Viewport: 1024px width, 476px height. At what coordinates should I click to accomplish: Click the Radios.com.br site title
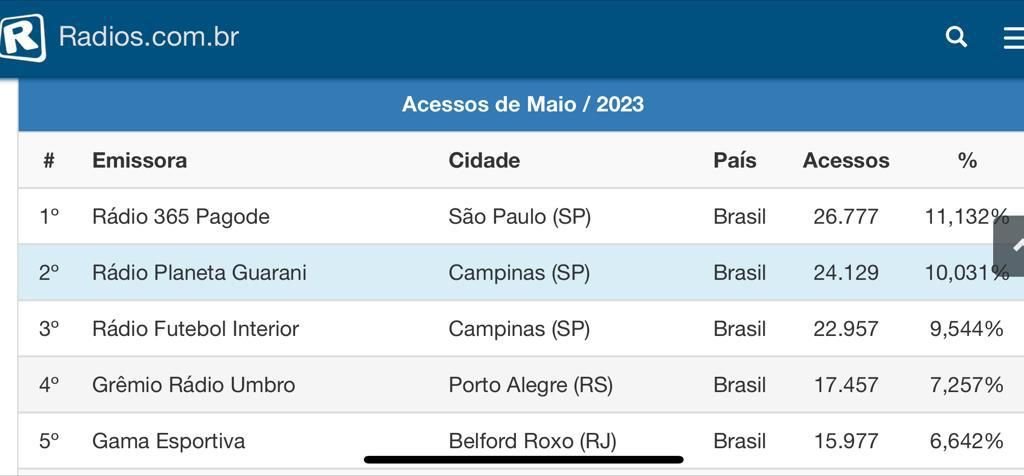(149, 37)
